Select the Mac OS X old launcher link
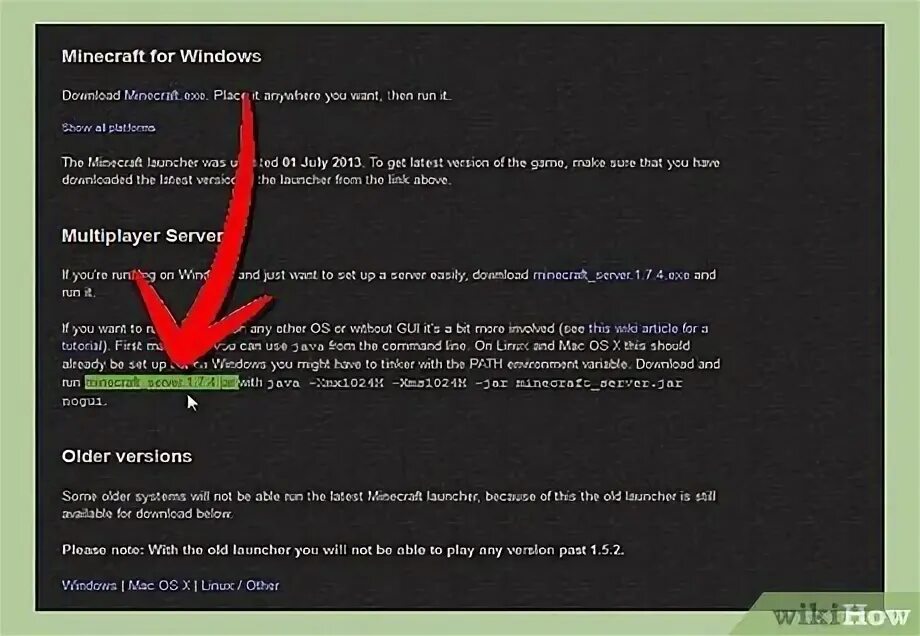The height and width of the screenshot is (636, 920). click(x=159, y=585)
